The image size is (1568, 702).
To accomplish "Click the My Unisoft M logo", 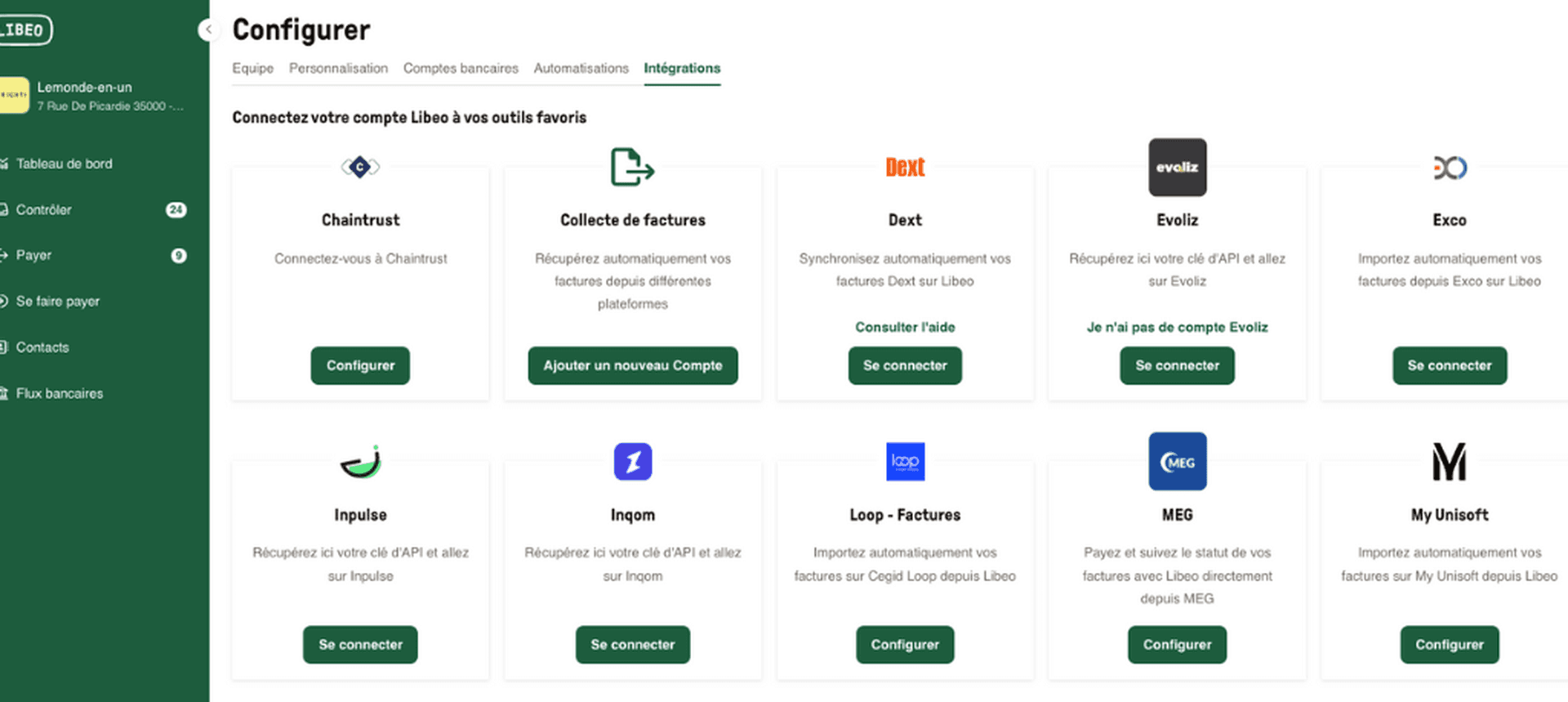I will 1450,462.
